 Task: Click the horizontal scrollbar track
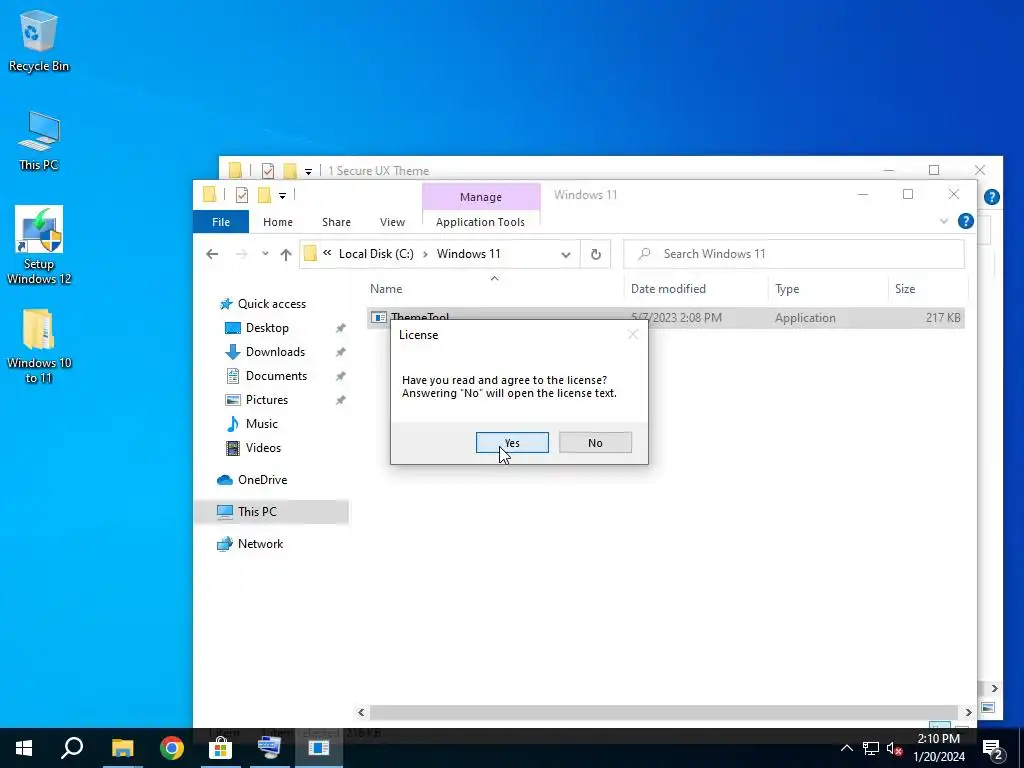(664, 712)
